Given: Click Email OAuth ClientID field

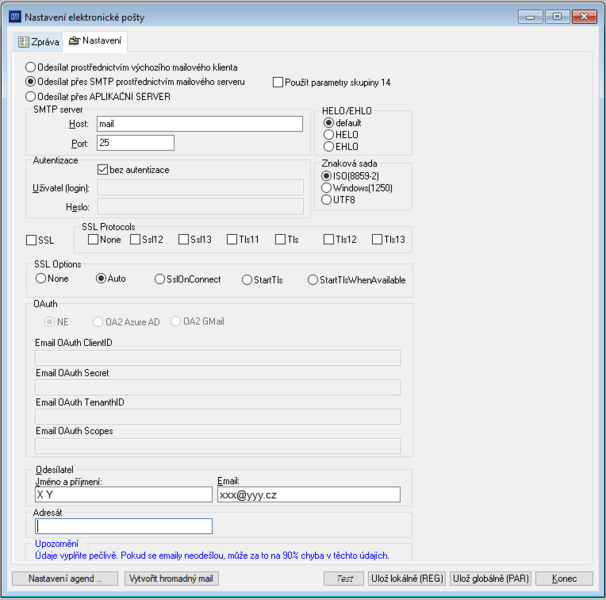Looking at the screenshot, I should click(218, 358).
